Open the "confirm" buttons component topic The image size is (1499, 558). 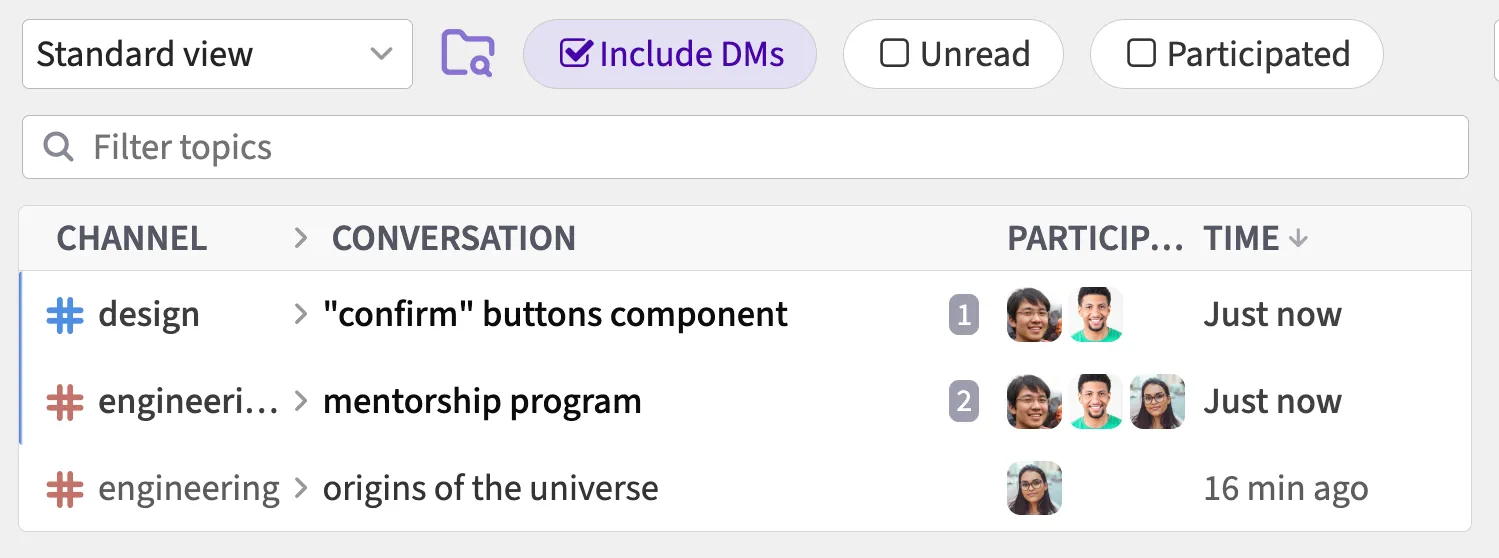[x=555, y=315]
